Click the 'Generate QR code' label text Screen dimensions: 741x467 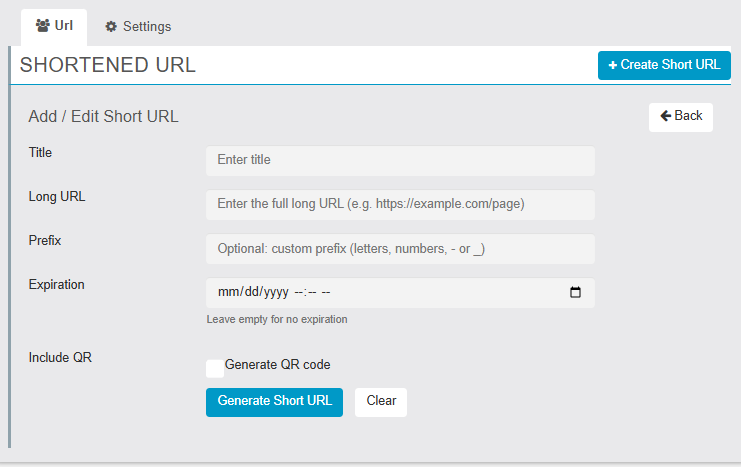click(277, 365)
